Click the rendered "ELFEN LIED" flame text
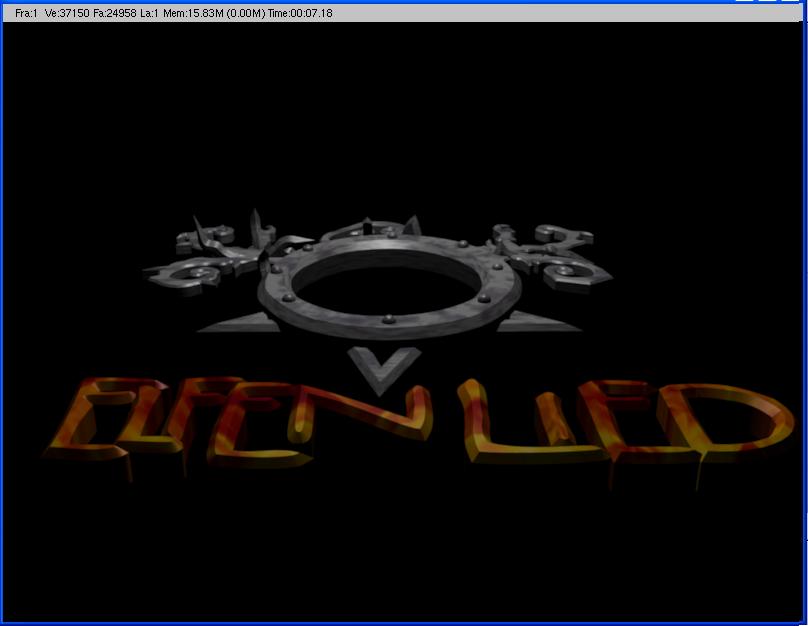The width and height of the screenshot is (808, 626). 418,432
